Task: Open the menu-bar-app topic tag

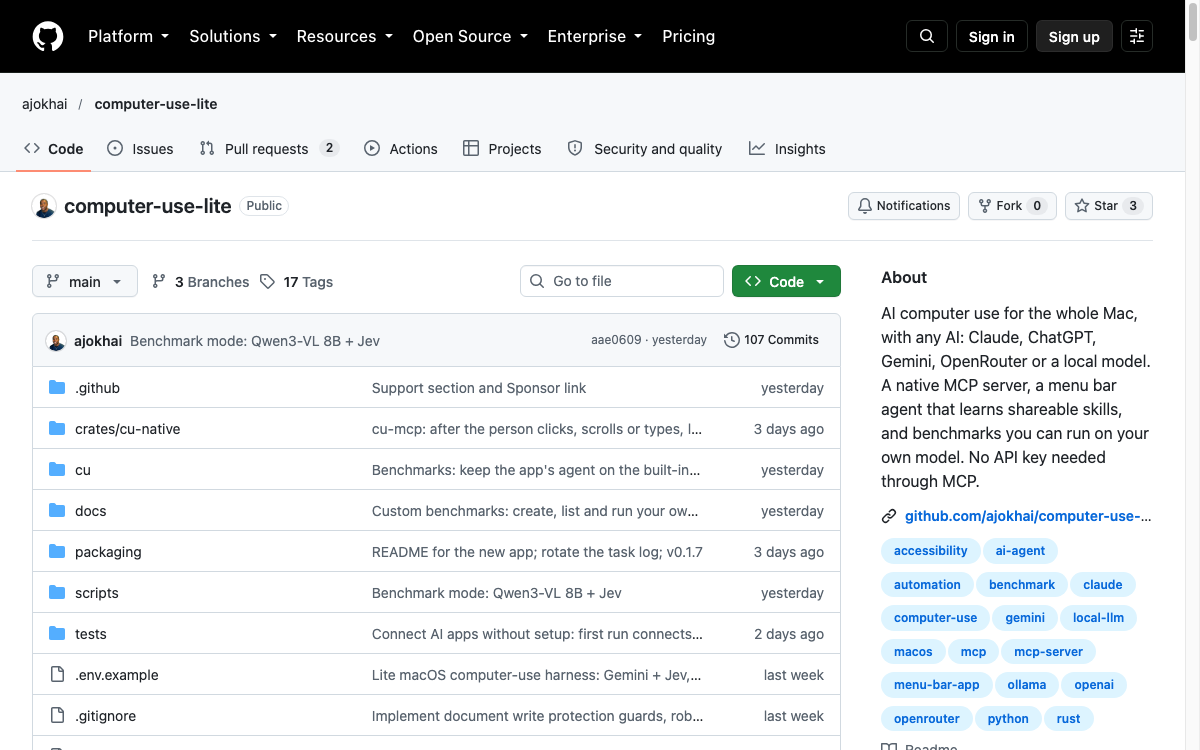Action: point(937,685)
